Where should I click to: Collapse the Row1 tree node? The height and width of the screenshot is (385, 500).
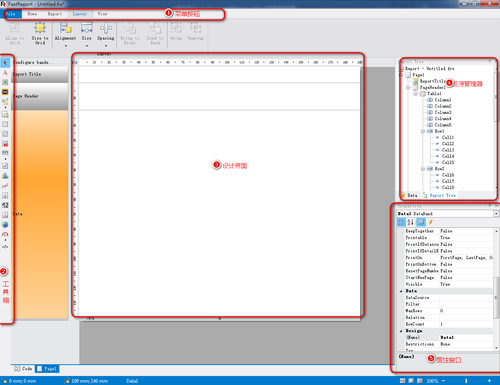[423, 131]
